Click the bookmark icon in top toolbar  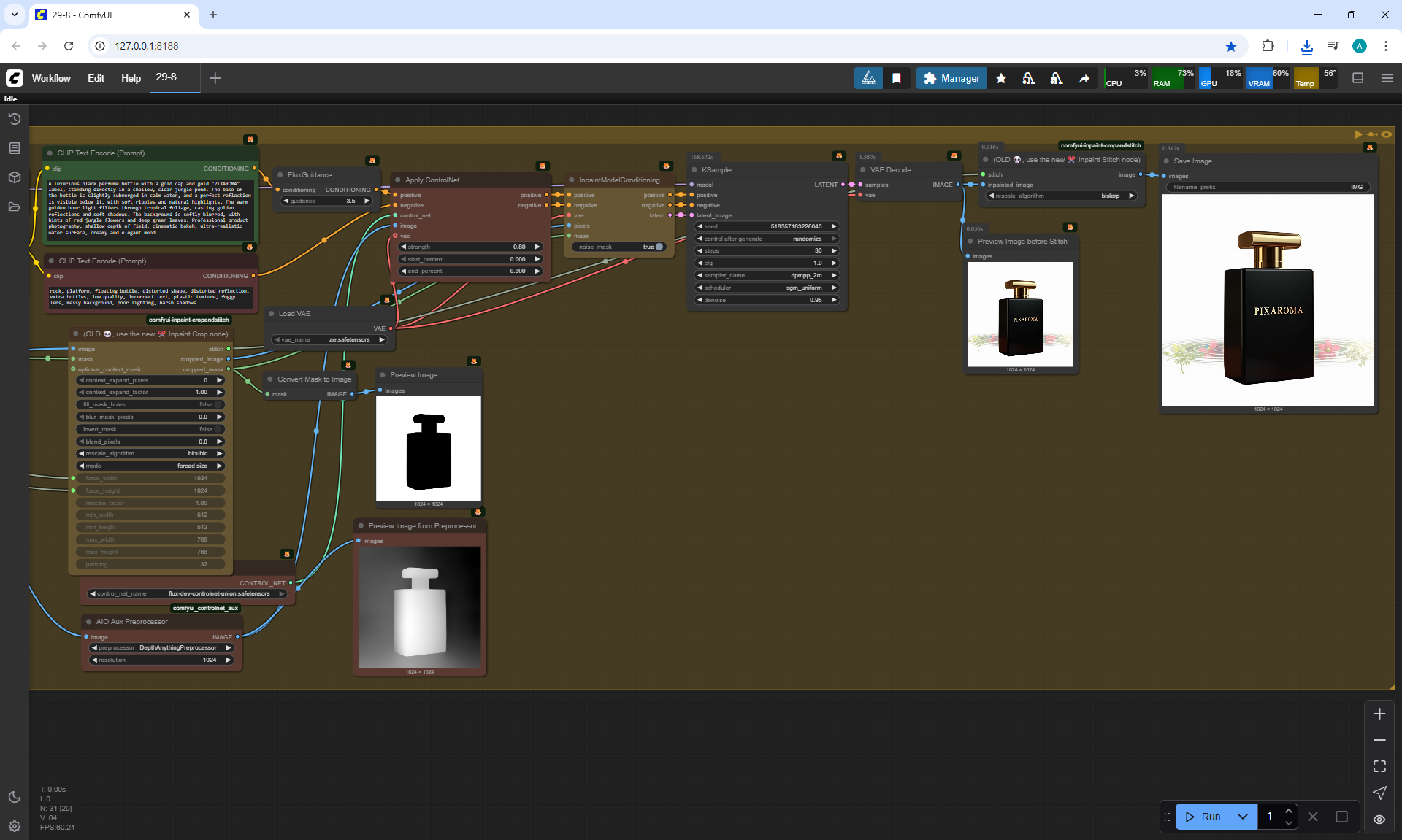[x=897, y=78]
